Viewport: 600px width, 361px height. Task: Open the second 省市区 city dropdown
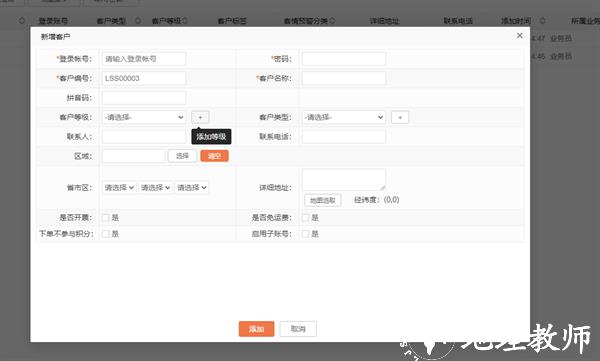pos(155,188)
